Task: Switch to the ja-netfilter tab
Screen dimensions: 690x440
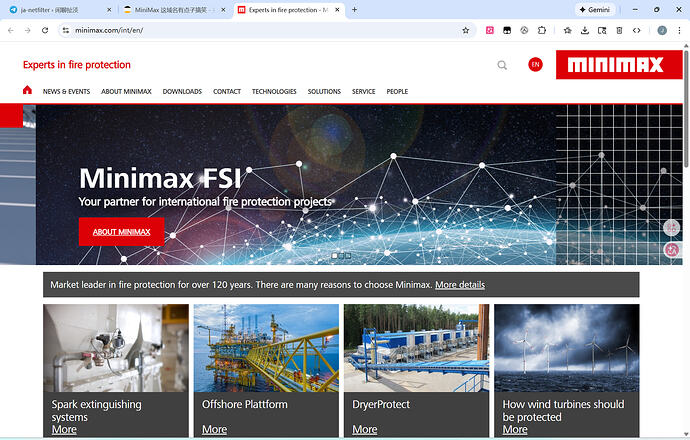Action: [57, 10]
